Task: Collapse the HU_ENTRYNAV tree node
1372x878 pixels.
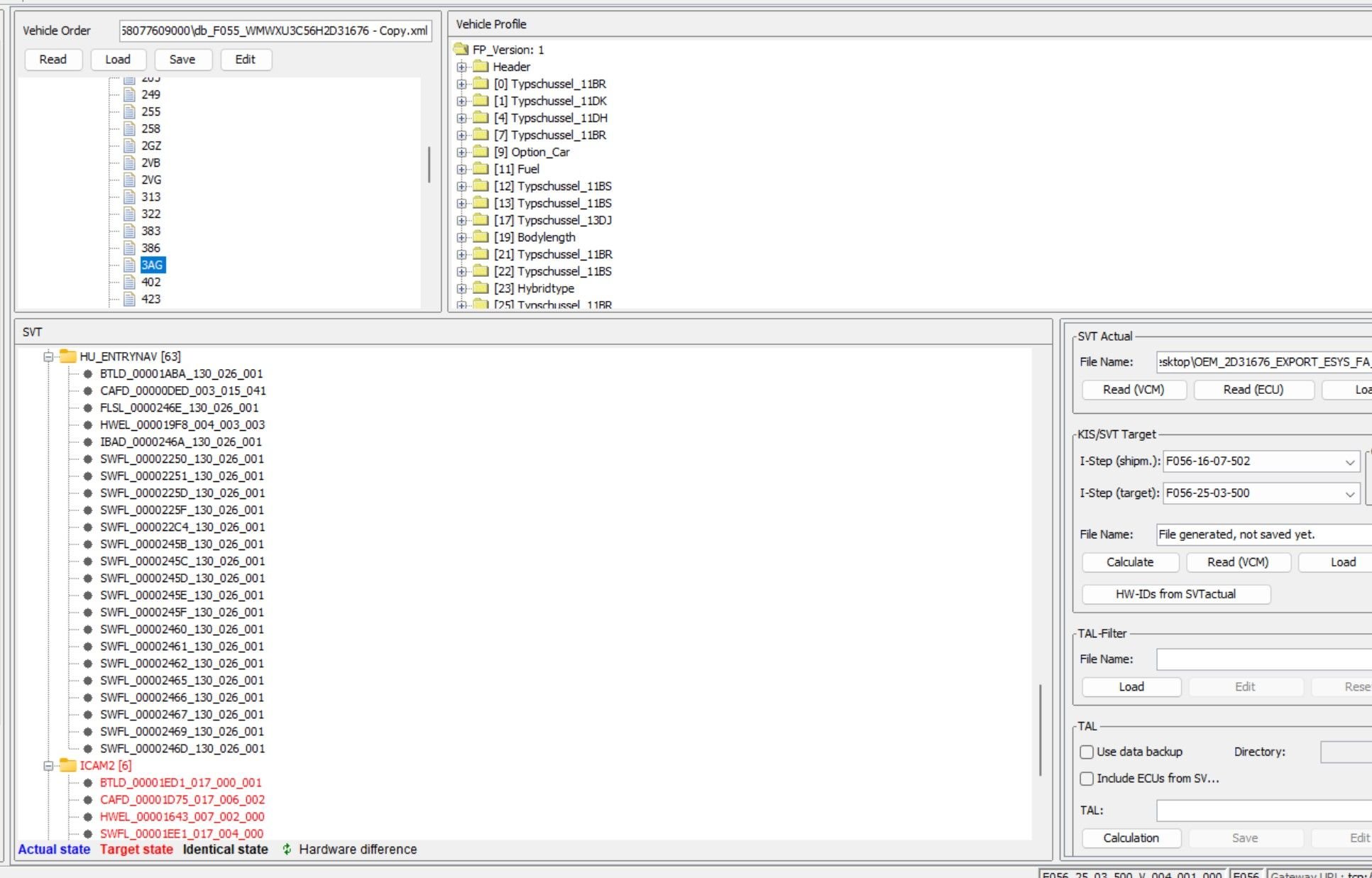Action: (x=48, y=356)
